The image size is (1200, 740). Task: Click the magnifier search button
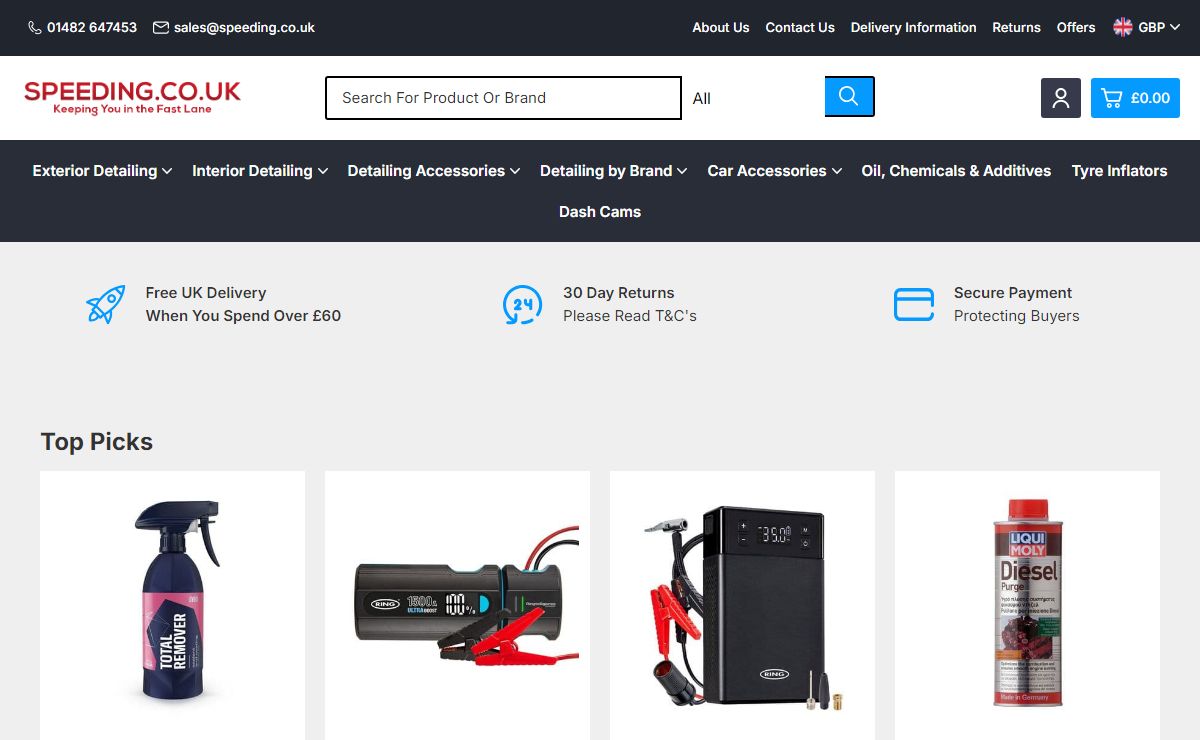point(849,96)
